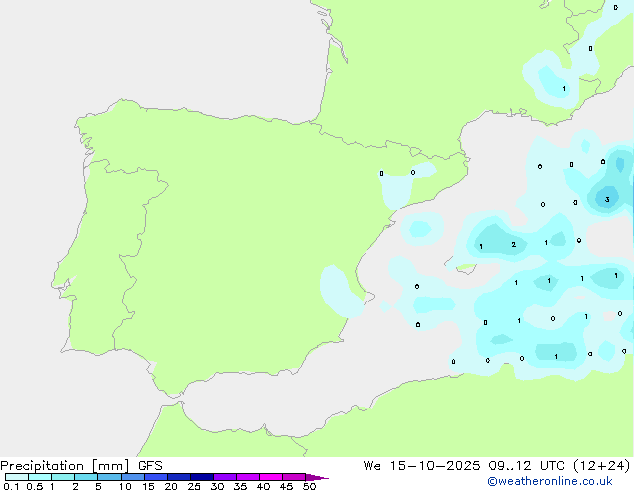Screen dimensions: 634x490
Task: Pick the 2–5 mm legend color swatch
Action: [86, 477]
